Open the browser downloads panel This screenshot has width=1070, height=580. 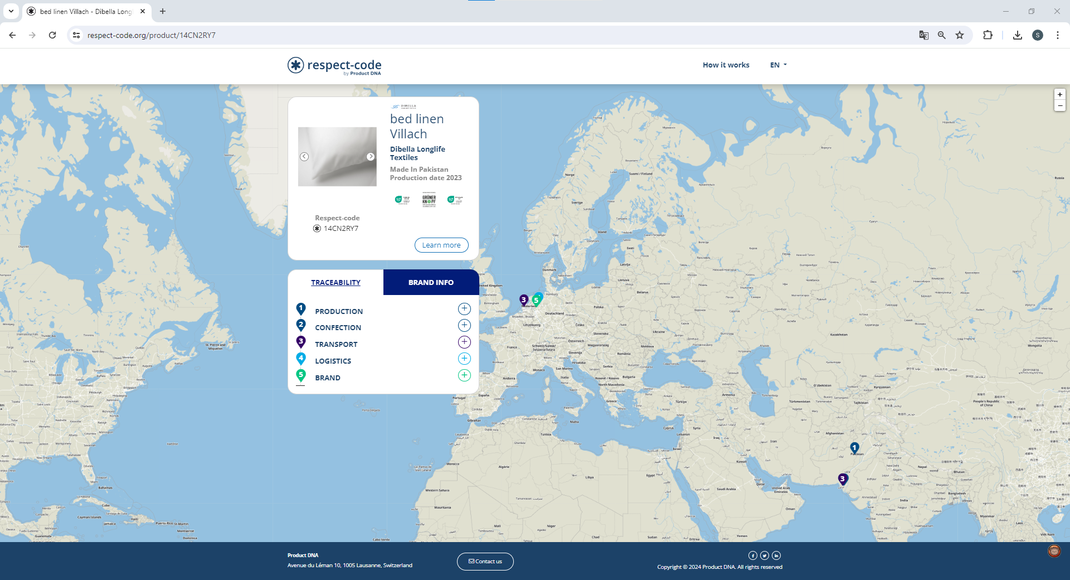[1017, 35]
